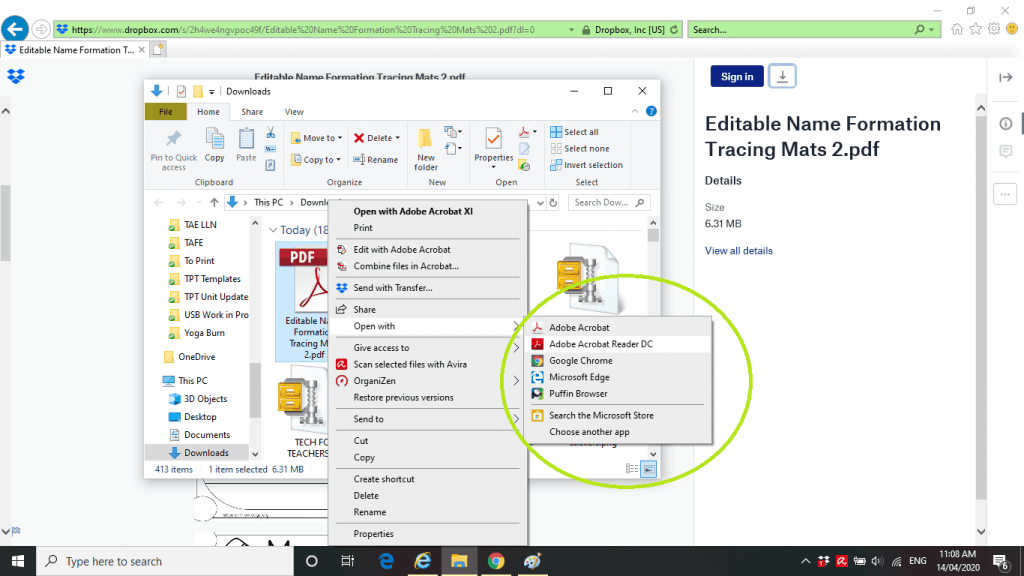Click Explorer help question mark icon
The image size is (1024, 576).
[x=651, y=111]
